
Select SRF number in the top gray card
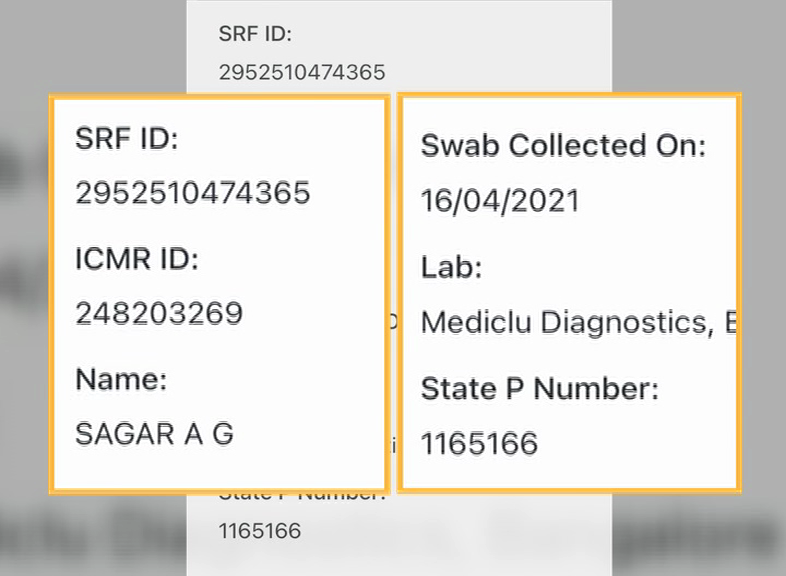point(302,72)
